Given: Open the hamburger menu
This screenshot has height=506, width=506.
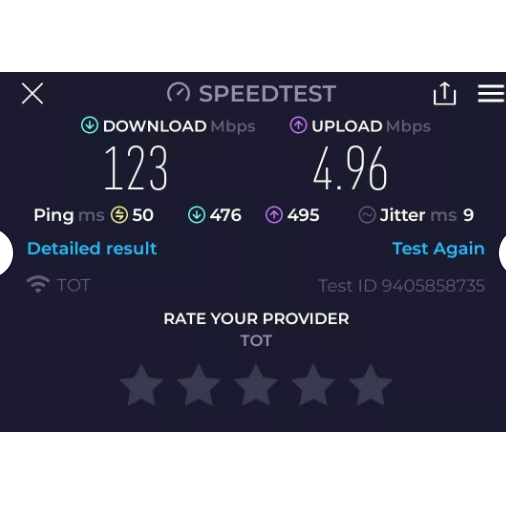Looking at the screenshot, I should (x=491, y=94).
